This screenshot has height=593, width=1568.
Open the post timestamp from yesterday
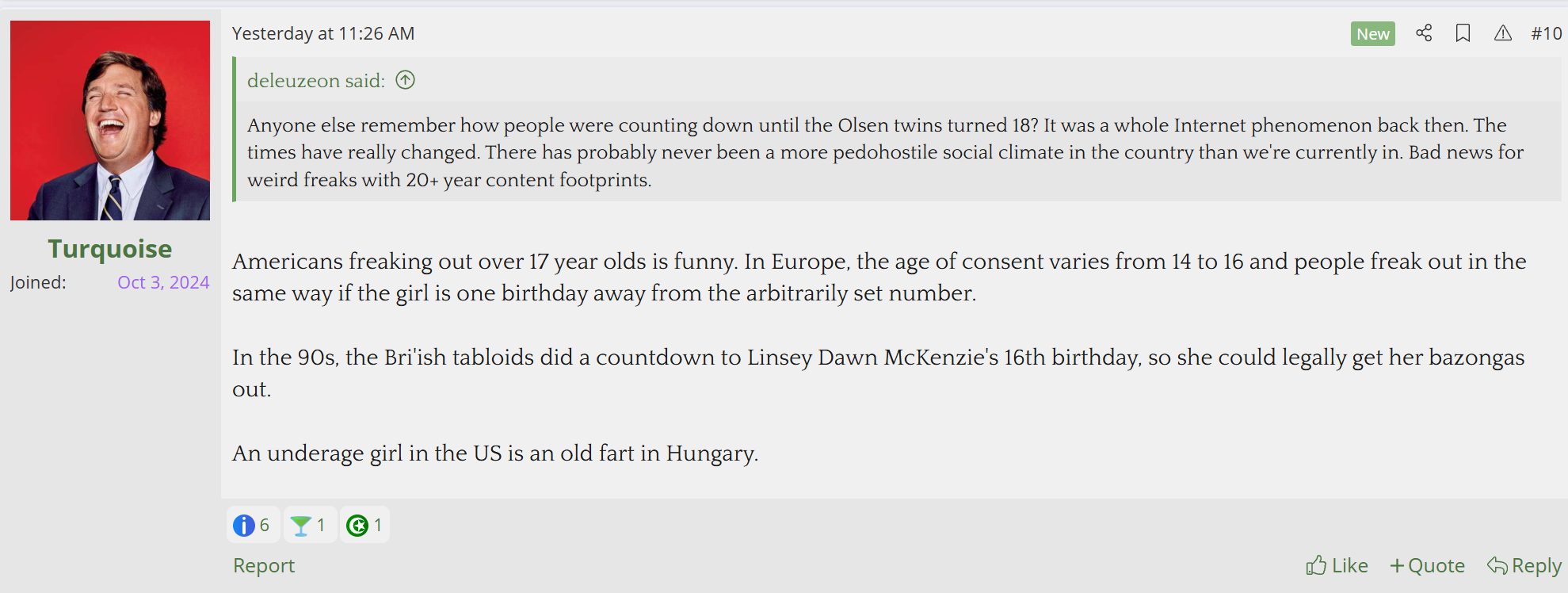[x=323, y=33]
